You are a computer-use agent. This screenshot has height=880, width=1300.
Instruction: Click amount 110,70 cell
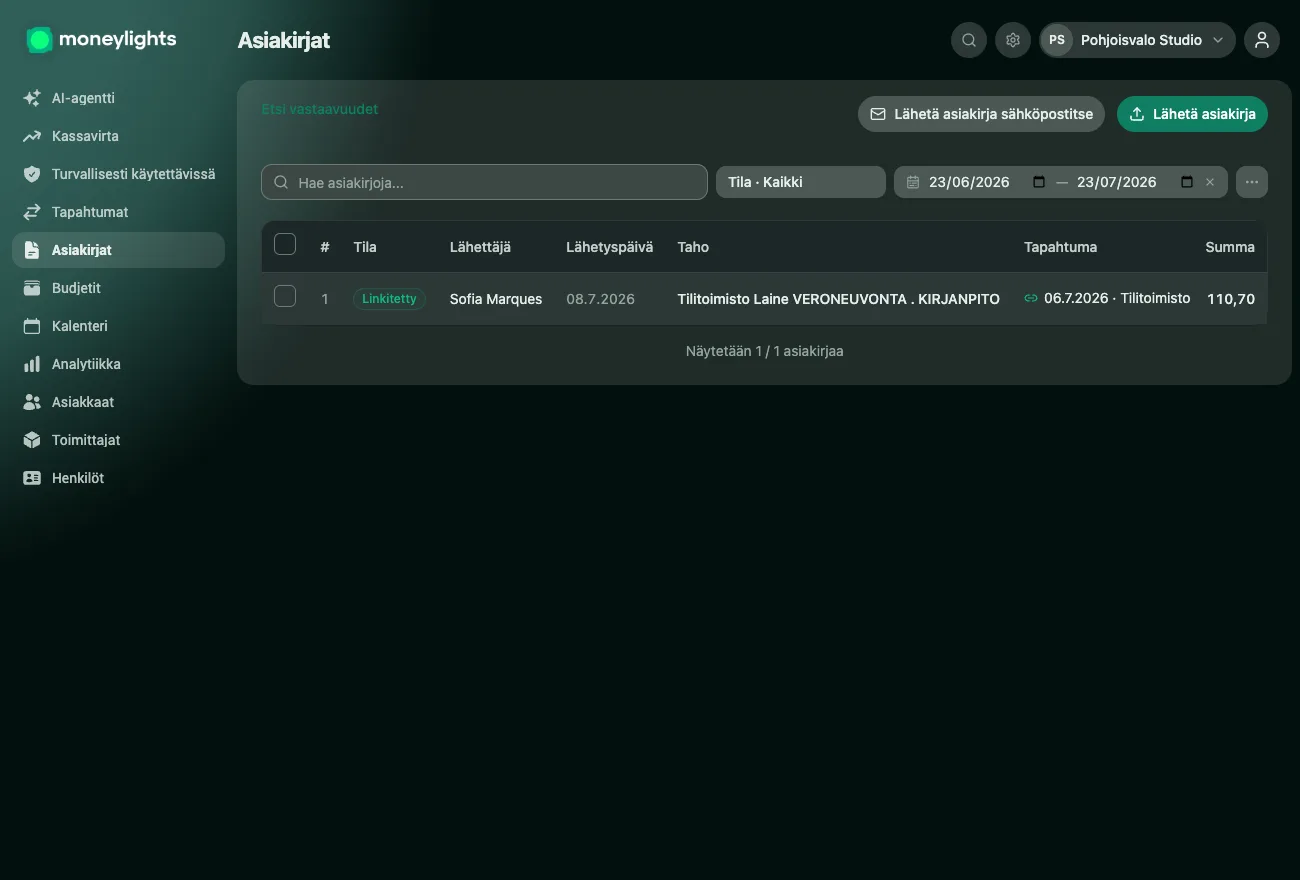1231,299
